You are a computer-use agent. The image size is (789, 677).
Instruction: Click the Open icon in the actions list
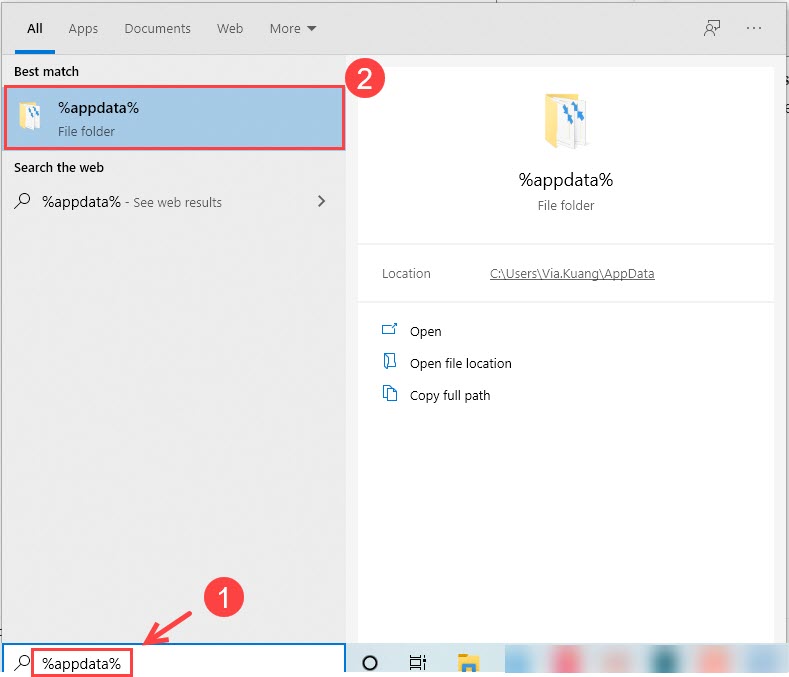[390, 331]
